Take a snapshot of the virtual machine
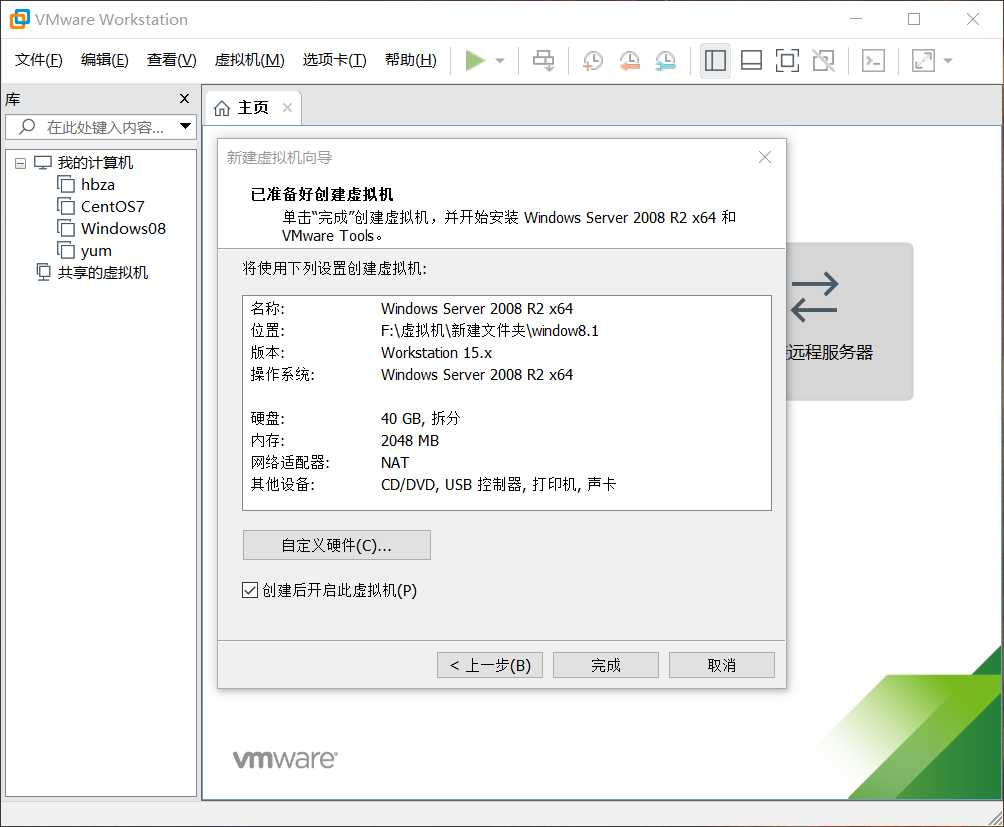 tap(593, 61)
